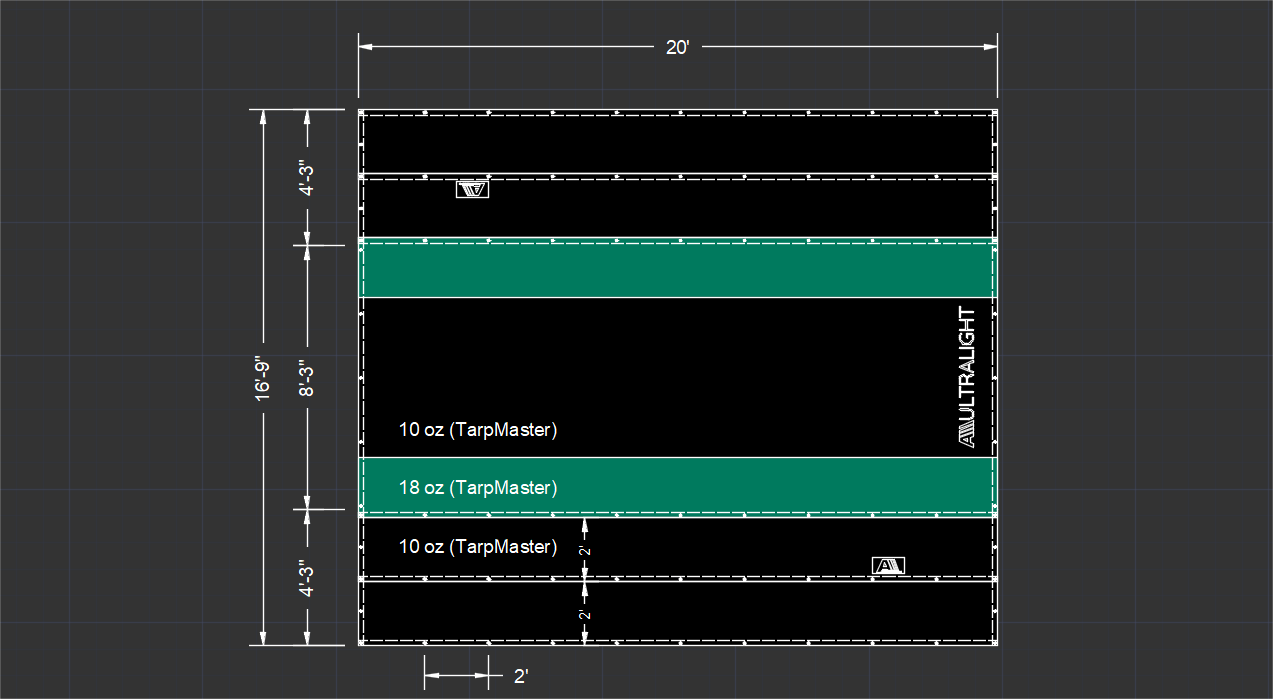Click the horizontal 2' grommet spacing dimension
The image size is (1273, 700).
[x=520, y=677]
